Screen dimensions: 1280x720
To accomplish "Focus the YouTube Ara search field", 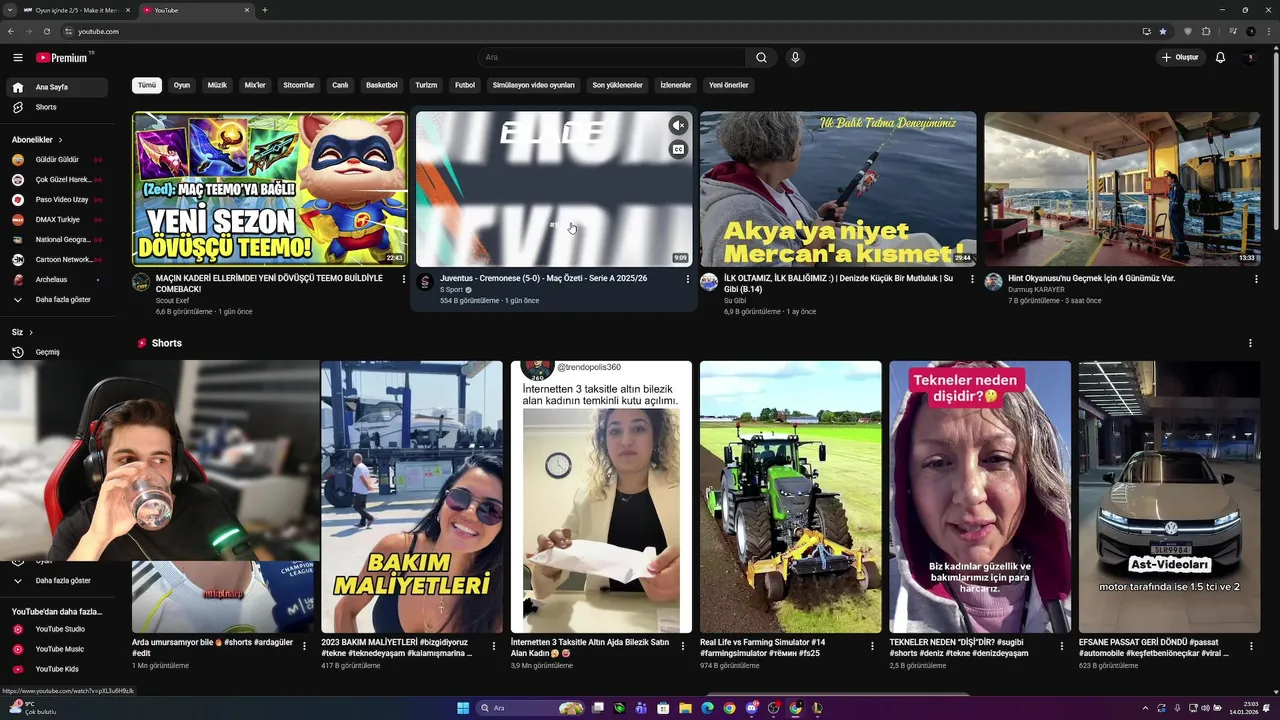I will coord(612,58).
